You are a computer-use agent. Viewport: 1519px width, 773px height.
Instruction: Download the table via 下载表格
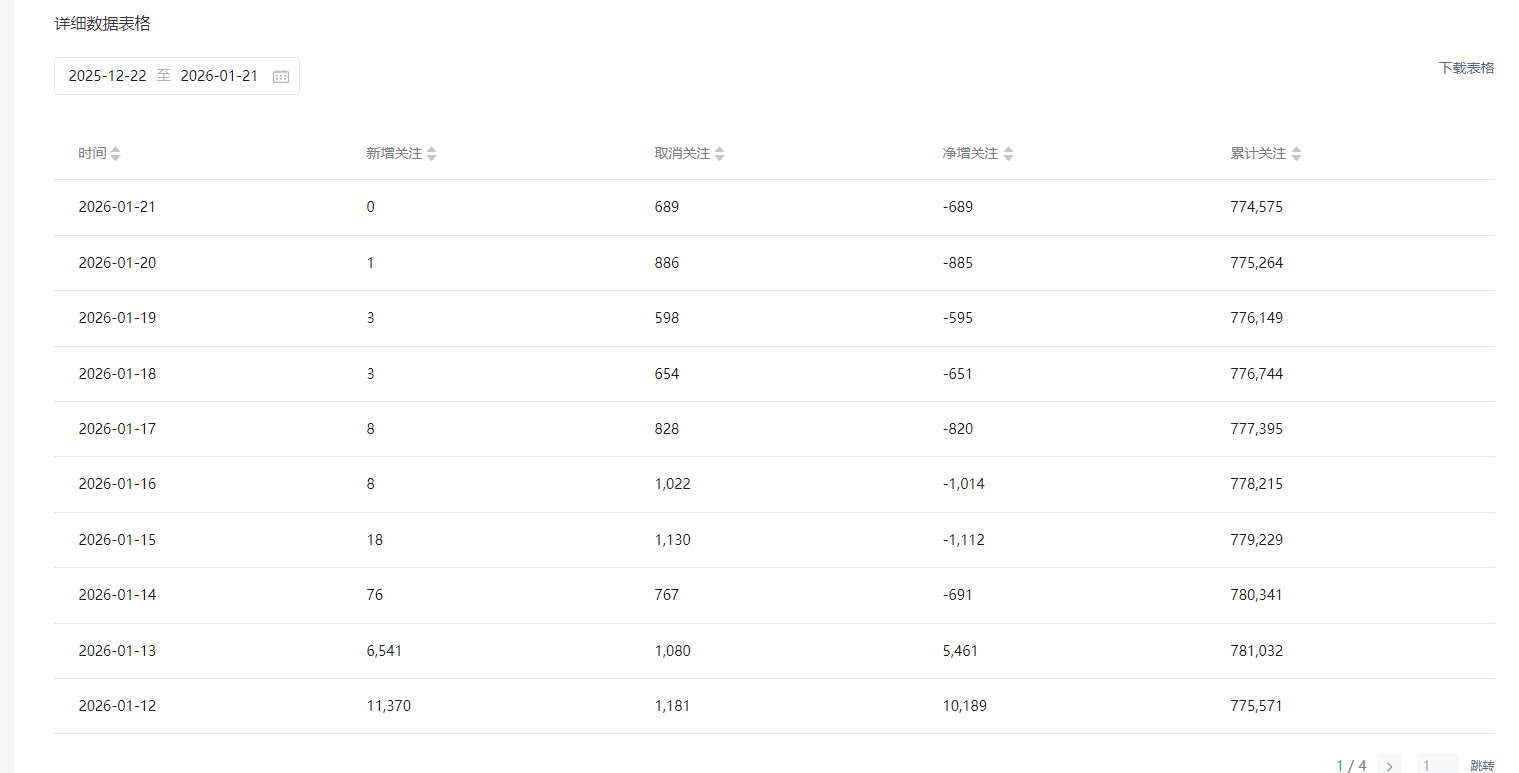(1466, 68)
